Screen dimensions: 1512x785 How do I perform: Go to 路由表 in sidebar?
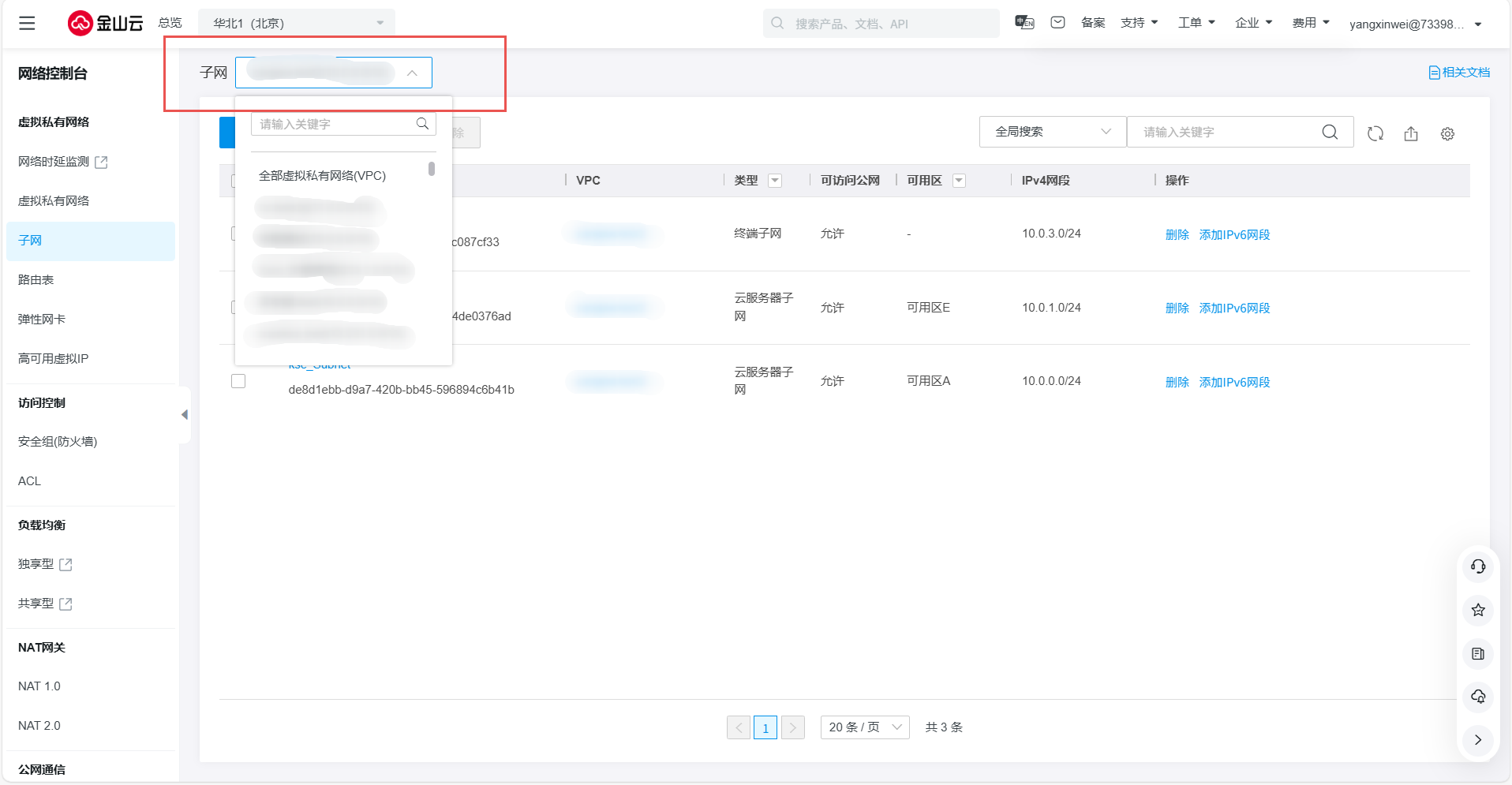pos(36,280)
